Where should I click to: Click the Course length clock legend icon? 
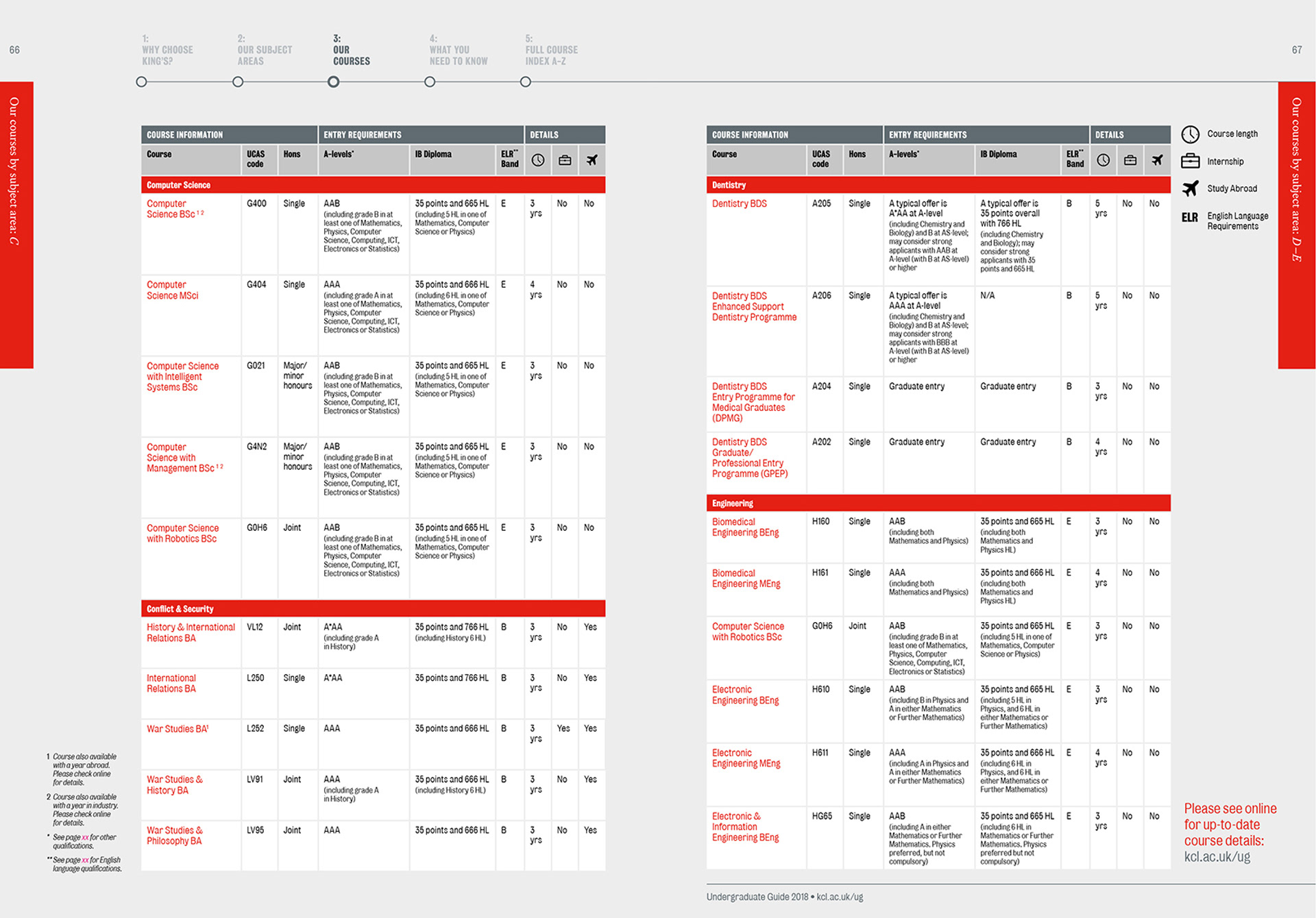[1191, 134]
